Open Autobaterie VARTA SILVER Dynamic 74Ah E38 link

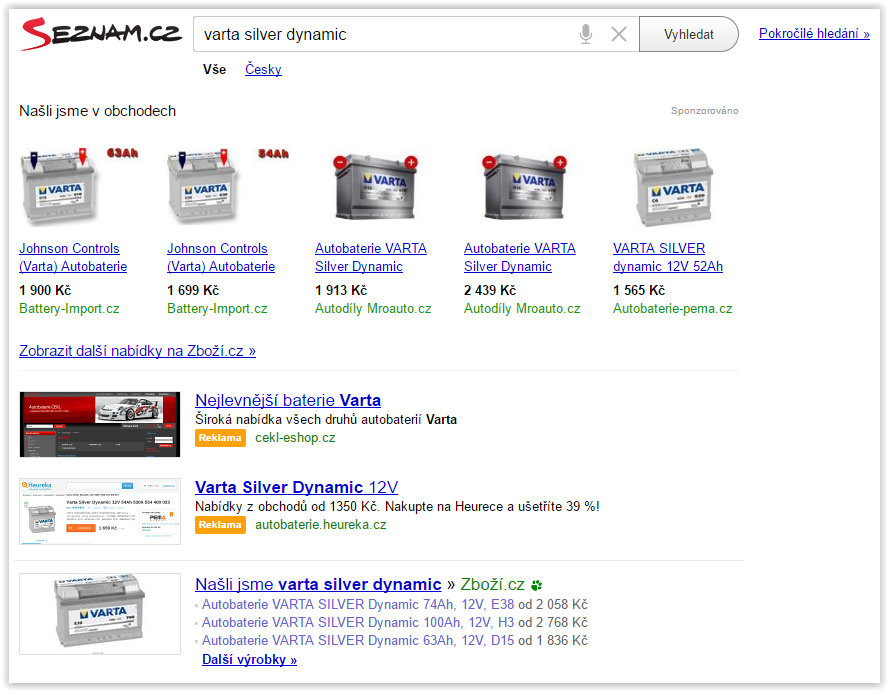pyautogui.click(x=358, y=604)
